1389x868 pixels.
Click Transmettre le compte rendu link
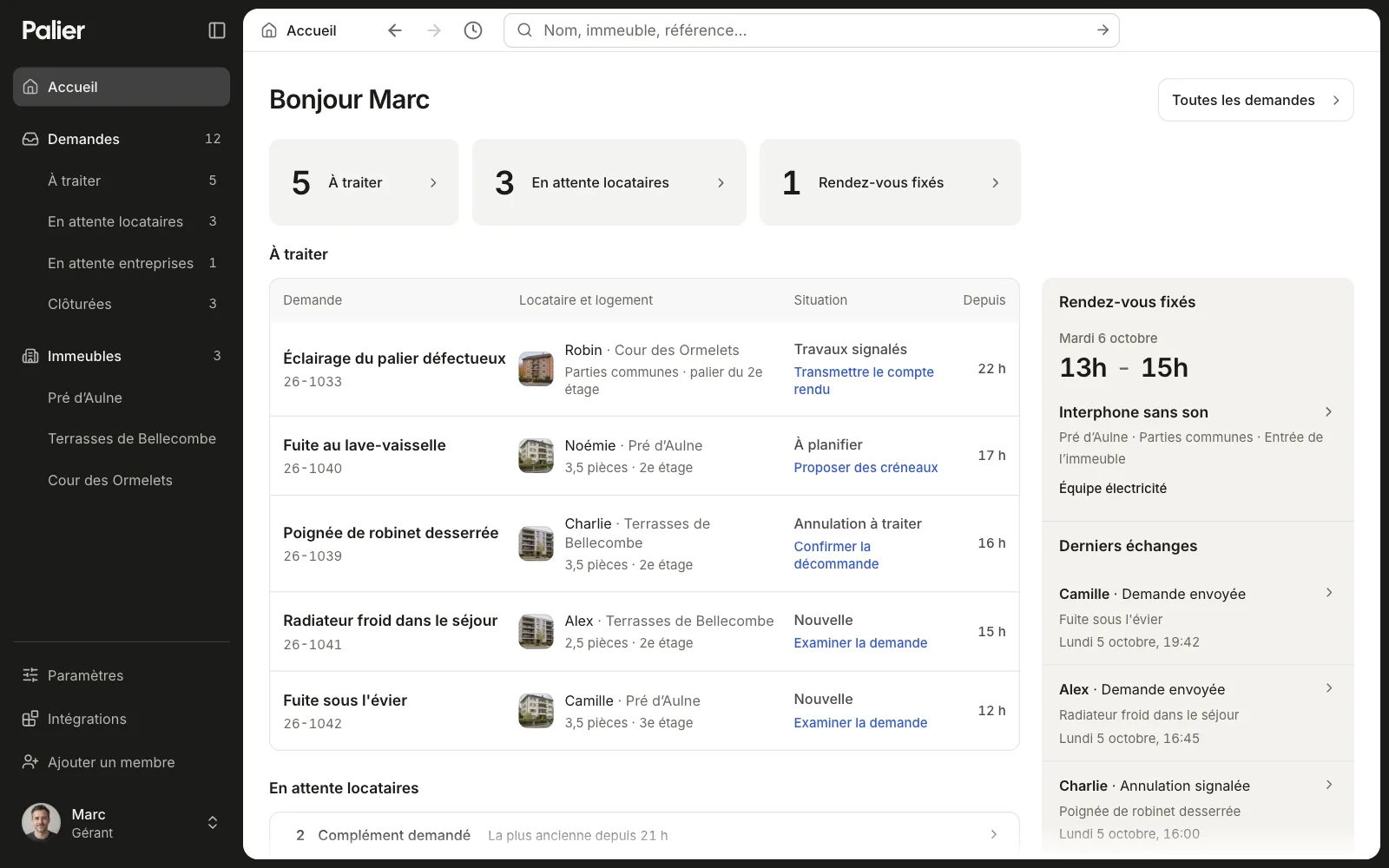pos(864,380)
